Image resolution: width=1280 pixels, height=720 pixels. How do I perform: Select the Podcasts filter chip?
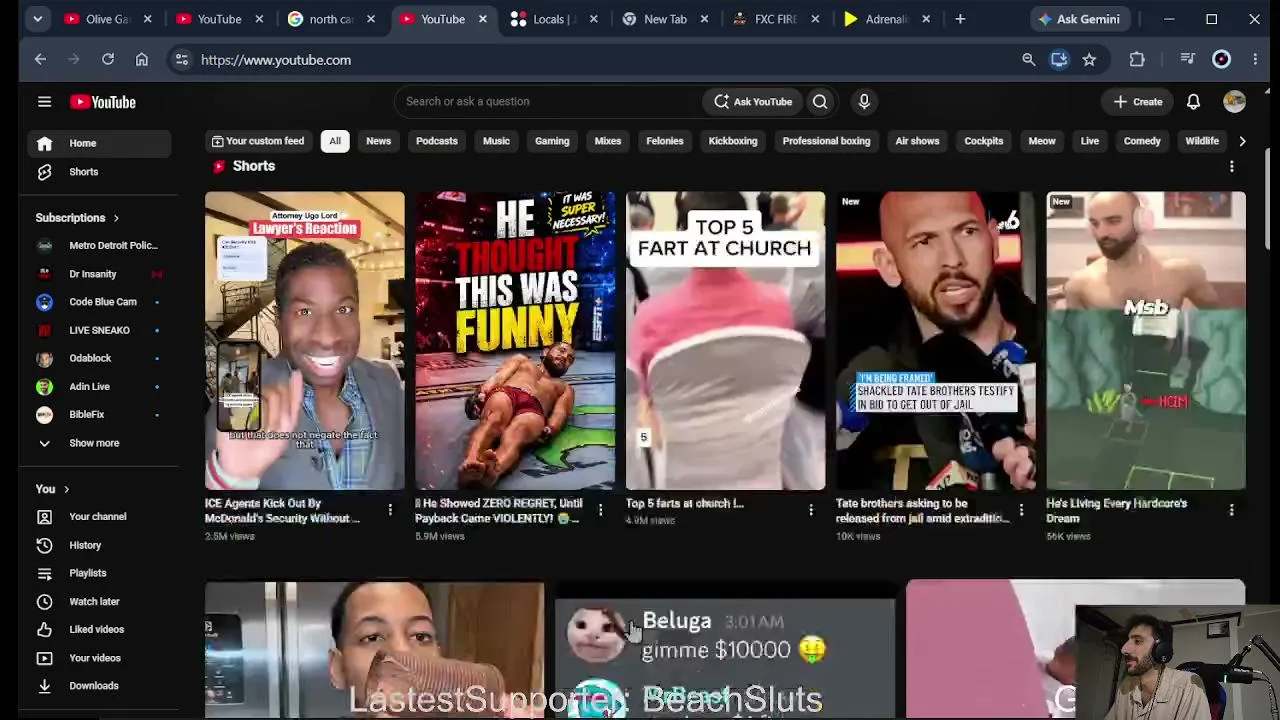(437, 141)
